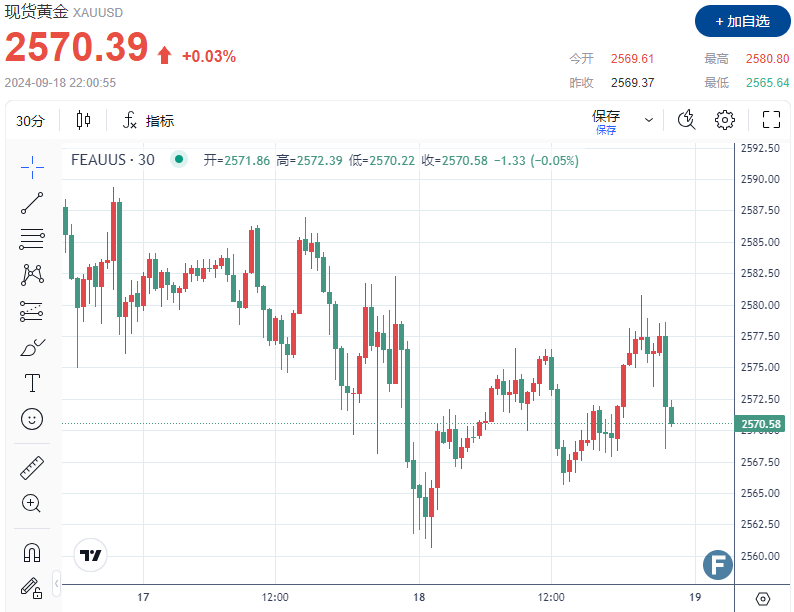Click the zoom in magnifier tool
794x612 pixels.
[x=32, y=504]
